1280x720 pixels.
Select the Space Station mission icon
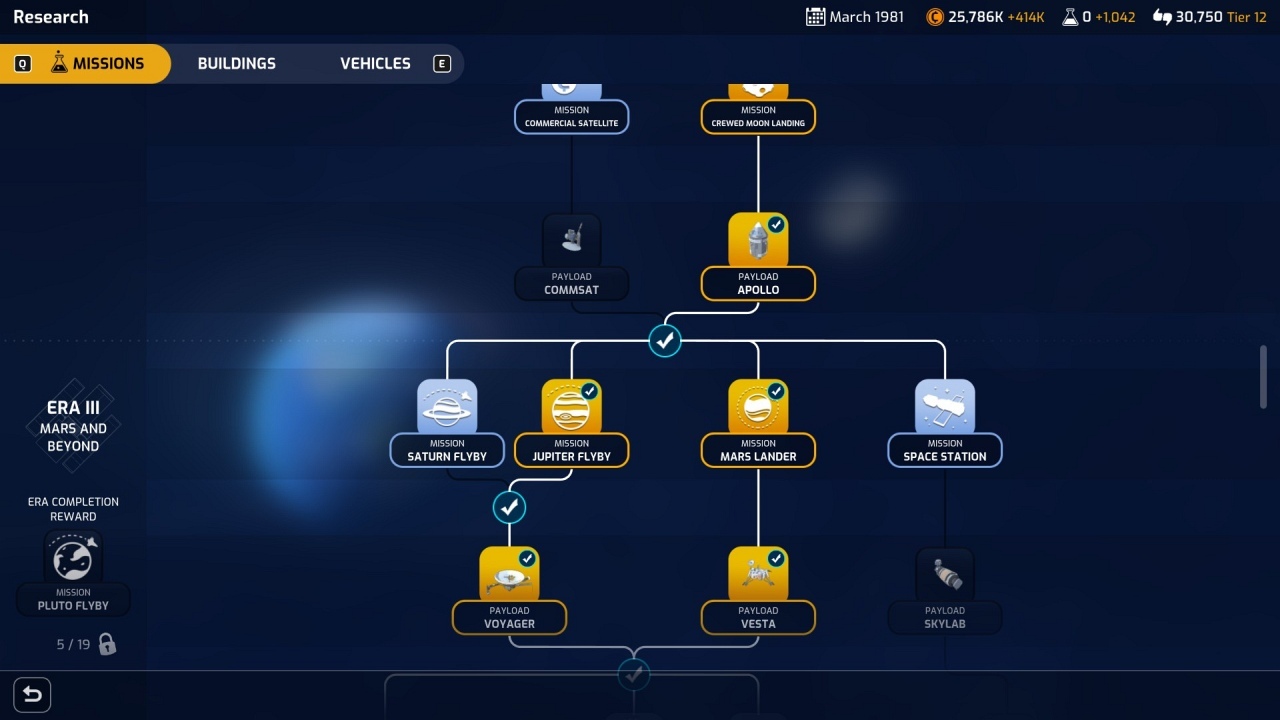click(x=944, y=407)
